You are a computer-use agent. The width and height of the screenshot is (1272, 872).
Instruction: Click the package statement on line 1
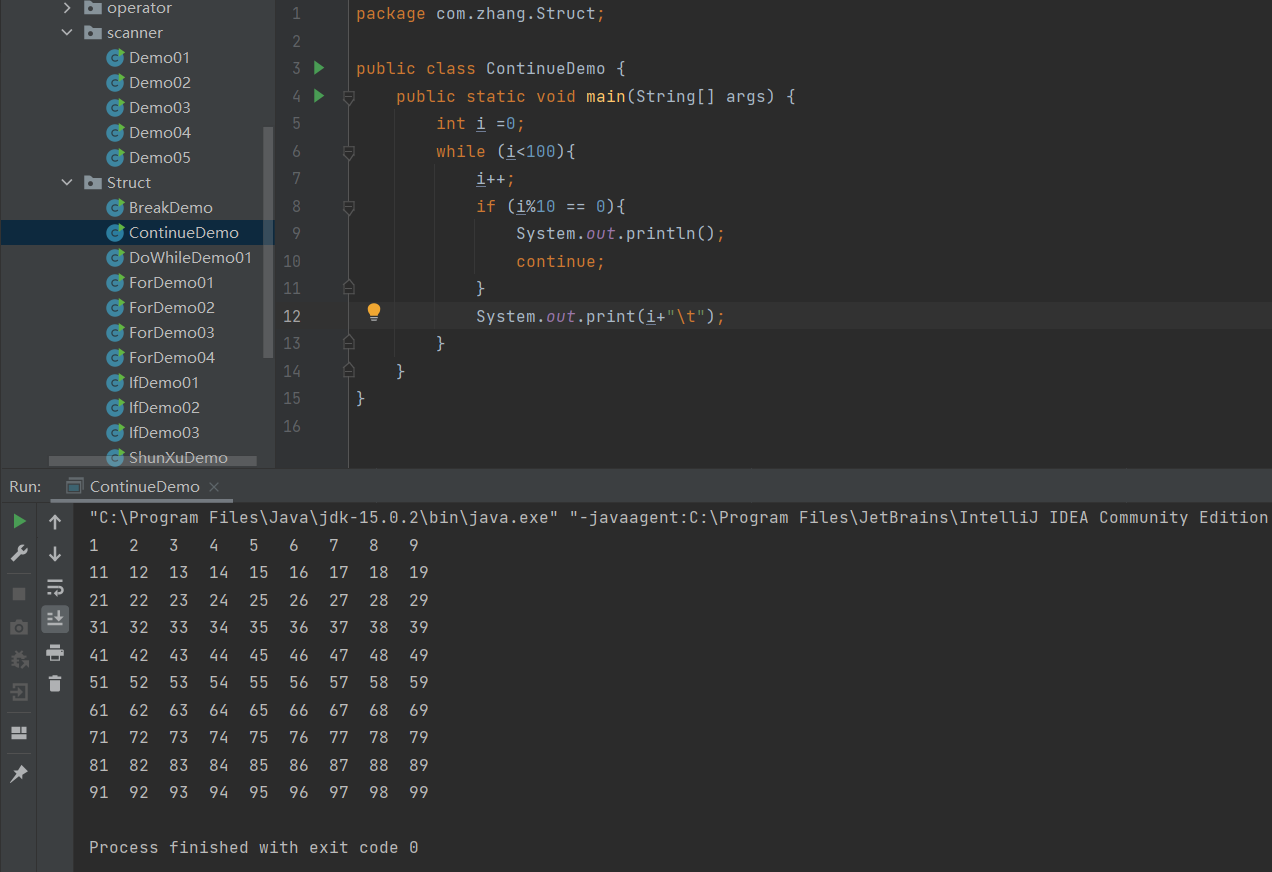point(480,15)
